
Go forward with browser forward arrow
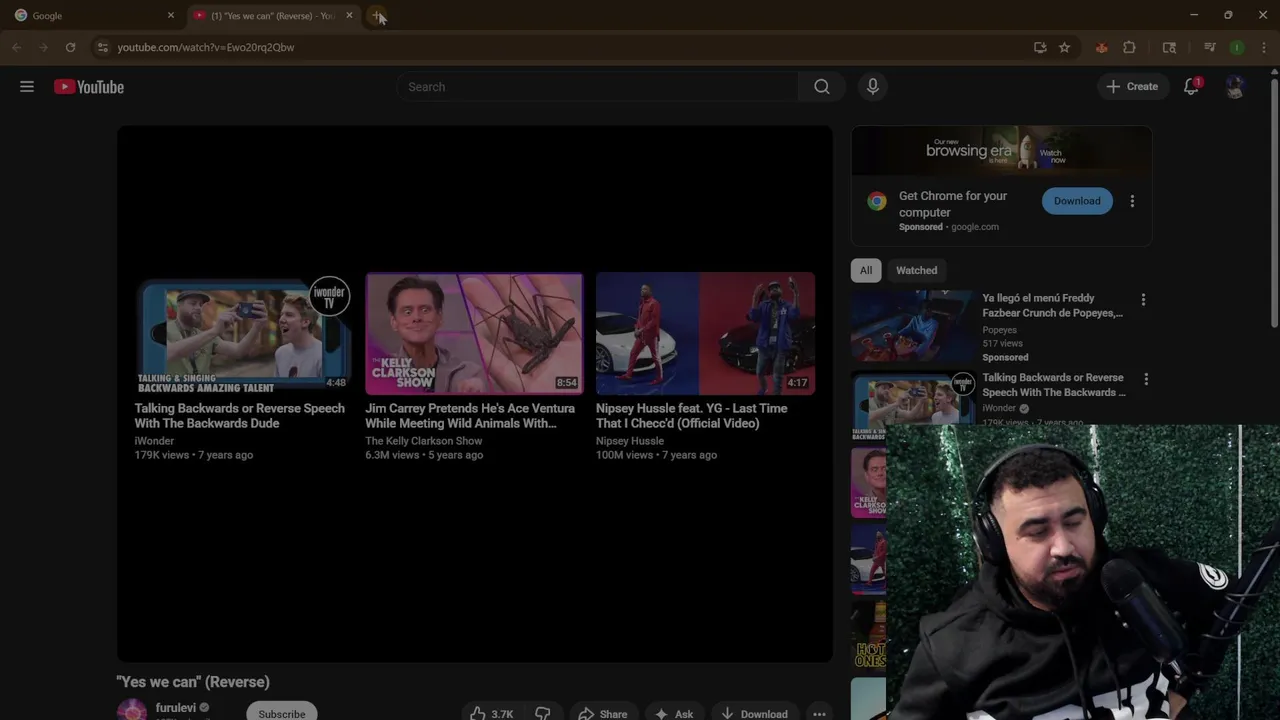tap(43, 47)
